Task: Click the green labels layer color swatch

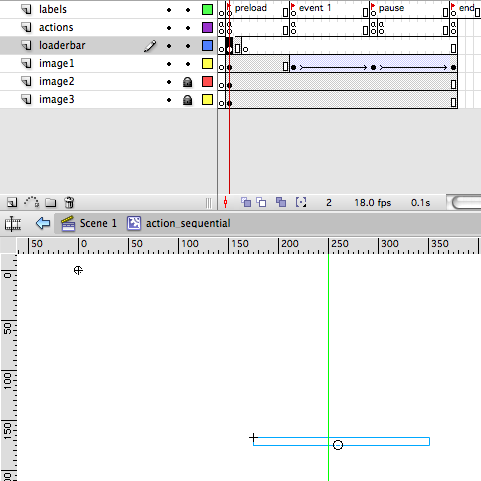Action: pos(207,10)
